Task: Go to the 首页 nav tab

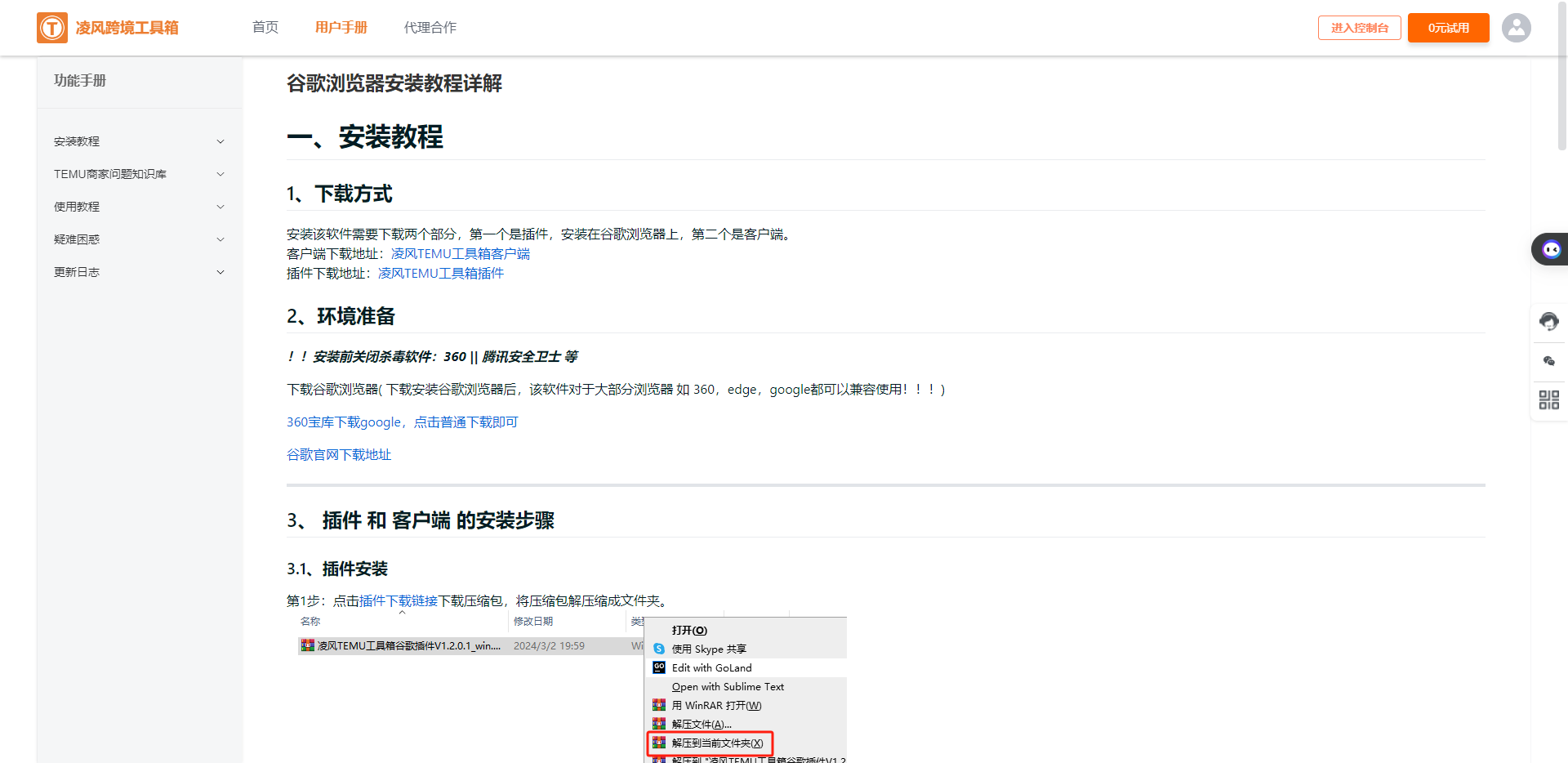Action: (265, 28)
